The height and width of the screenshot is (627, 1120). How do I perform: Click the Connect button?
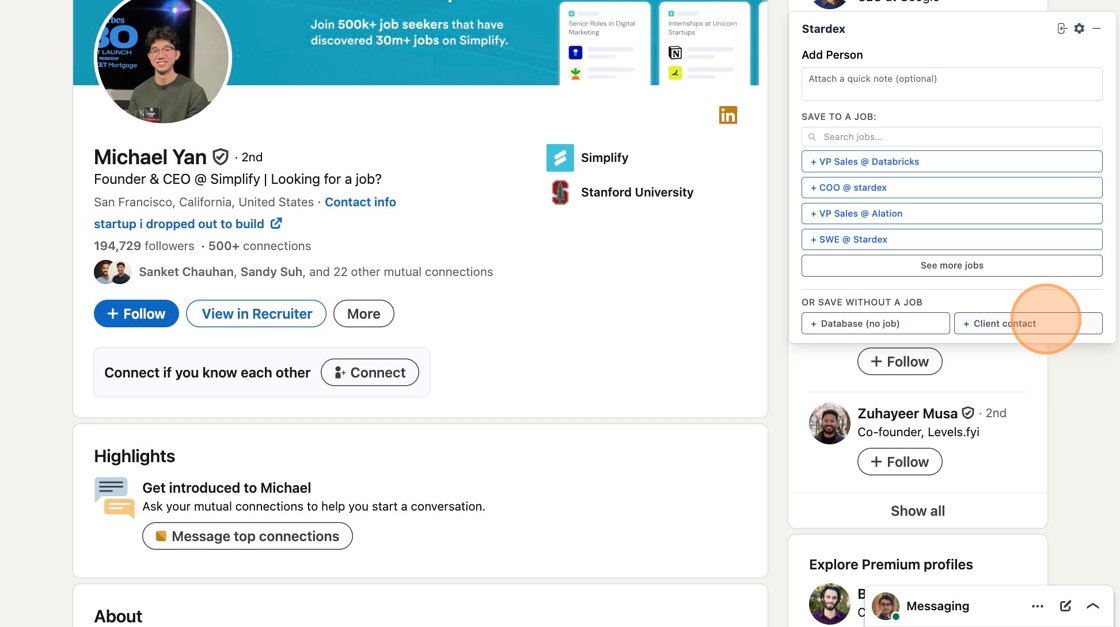pos(369,373)
